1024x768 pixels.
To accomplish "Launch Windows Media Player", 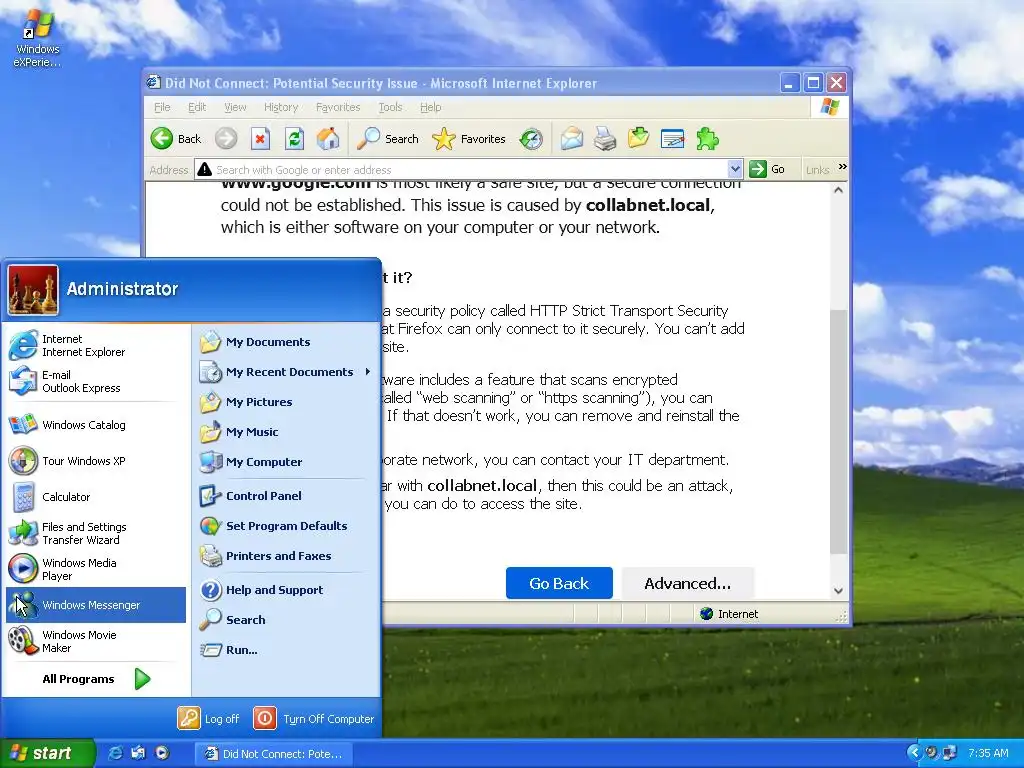I will tap(95, 569).
